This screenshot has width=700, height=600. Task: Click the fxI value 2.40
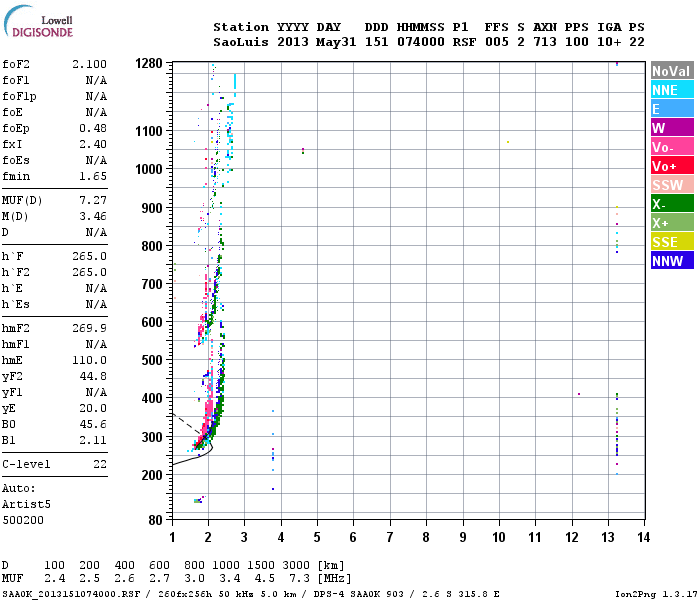93,144
